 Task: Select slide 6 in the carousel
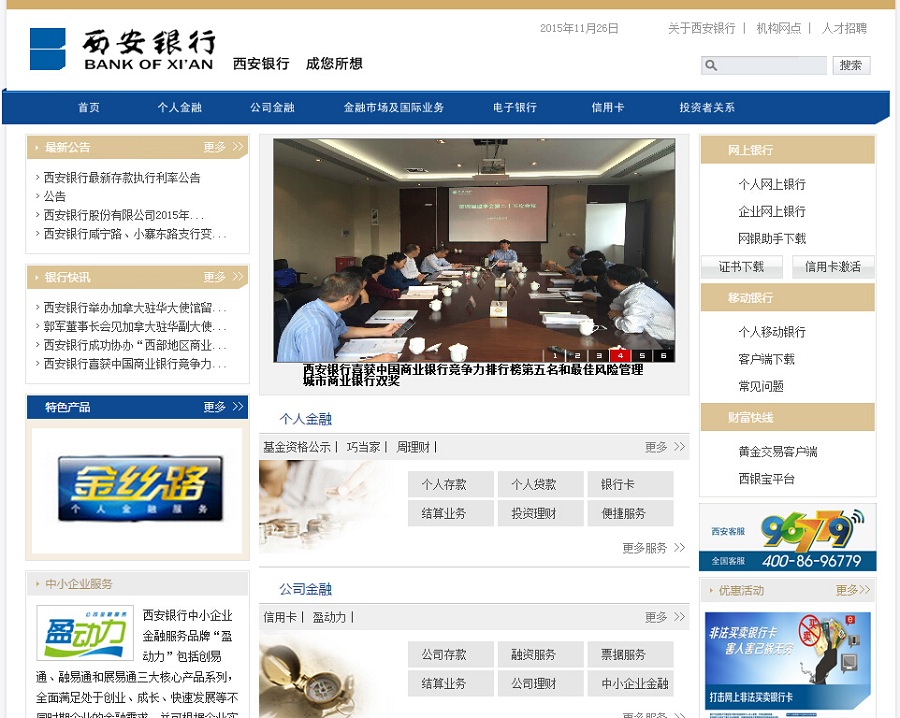click(x=663, y=355)
